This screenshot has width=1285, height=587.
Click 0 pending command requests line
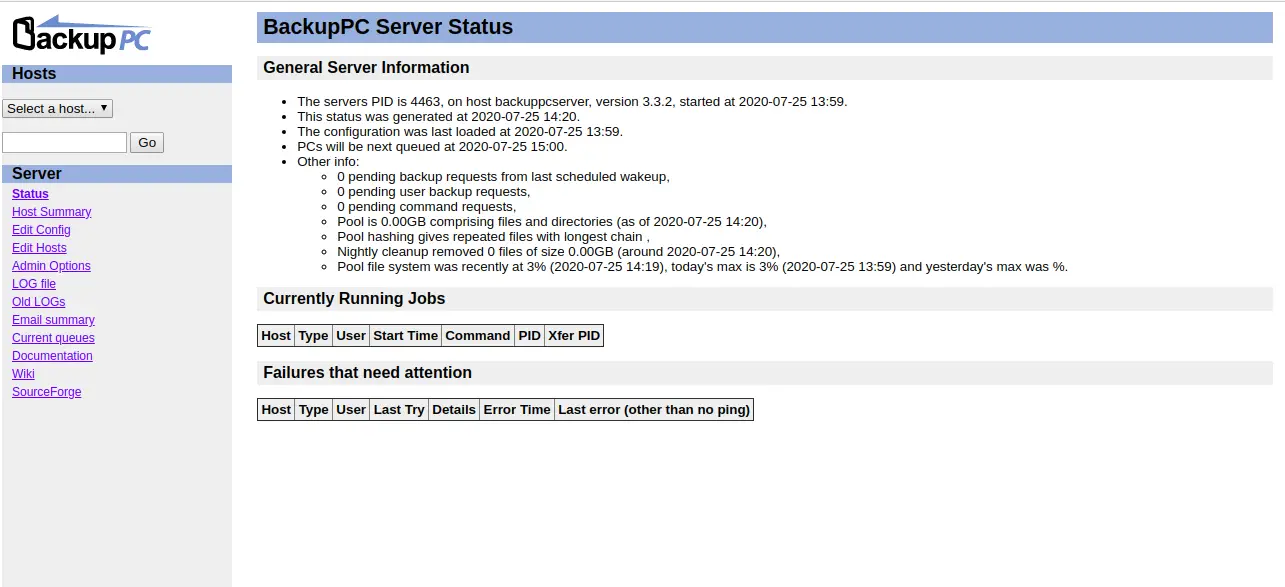click(427, 207)
